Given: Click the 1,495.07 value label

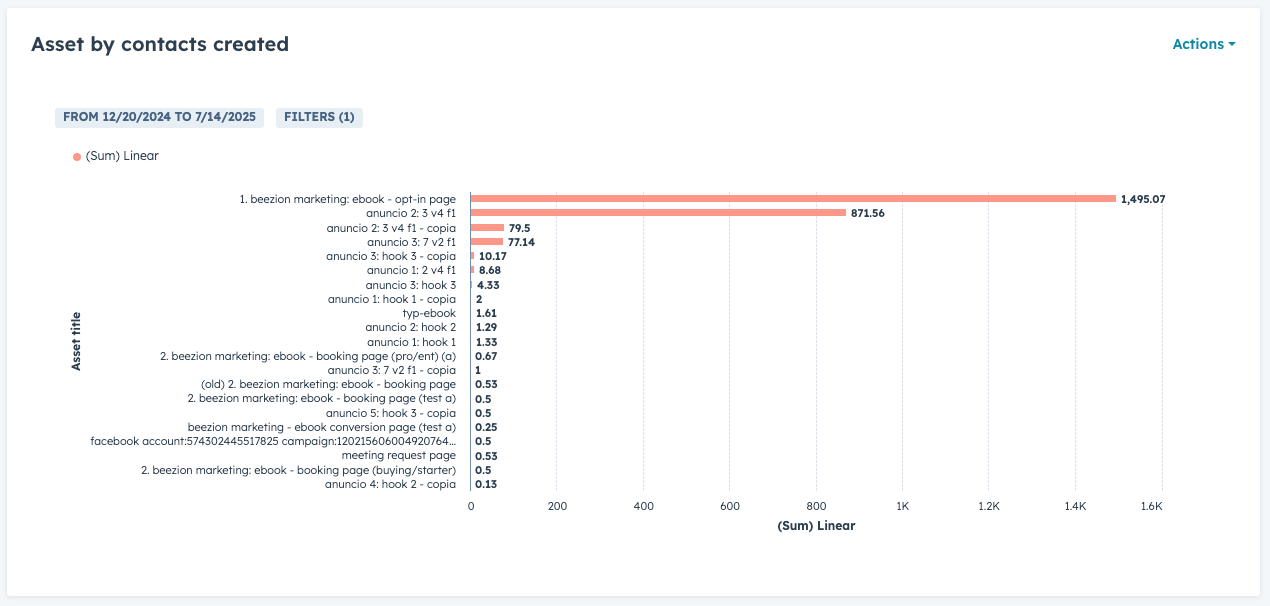Looking at the screenshot, I should 1143,199.
